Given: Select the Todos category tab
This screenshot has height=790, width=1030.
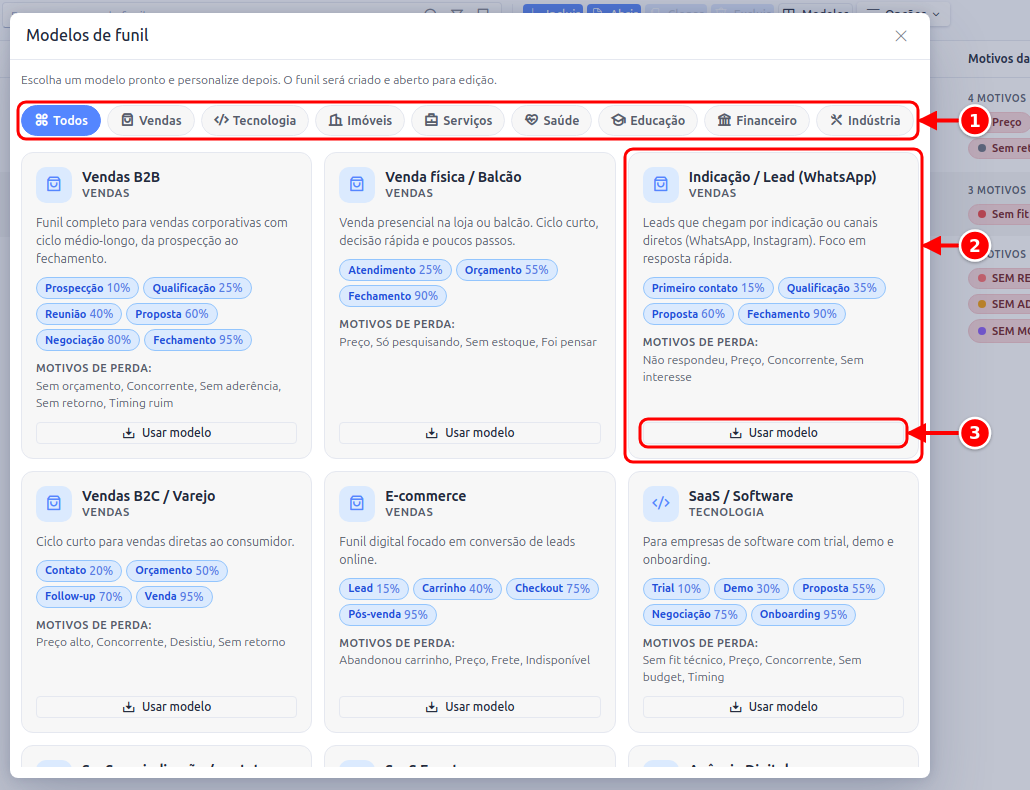Looking at the screenshot, I should pos(61,120).
